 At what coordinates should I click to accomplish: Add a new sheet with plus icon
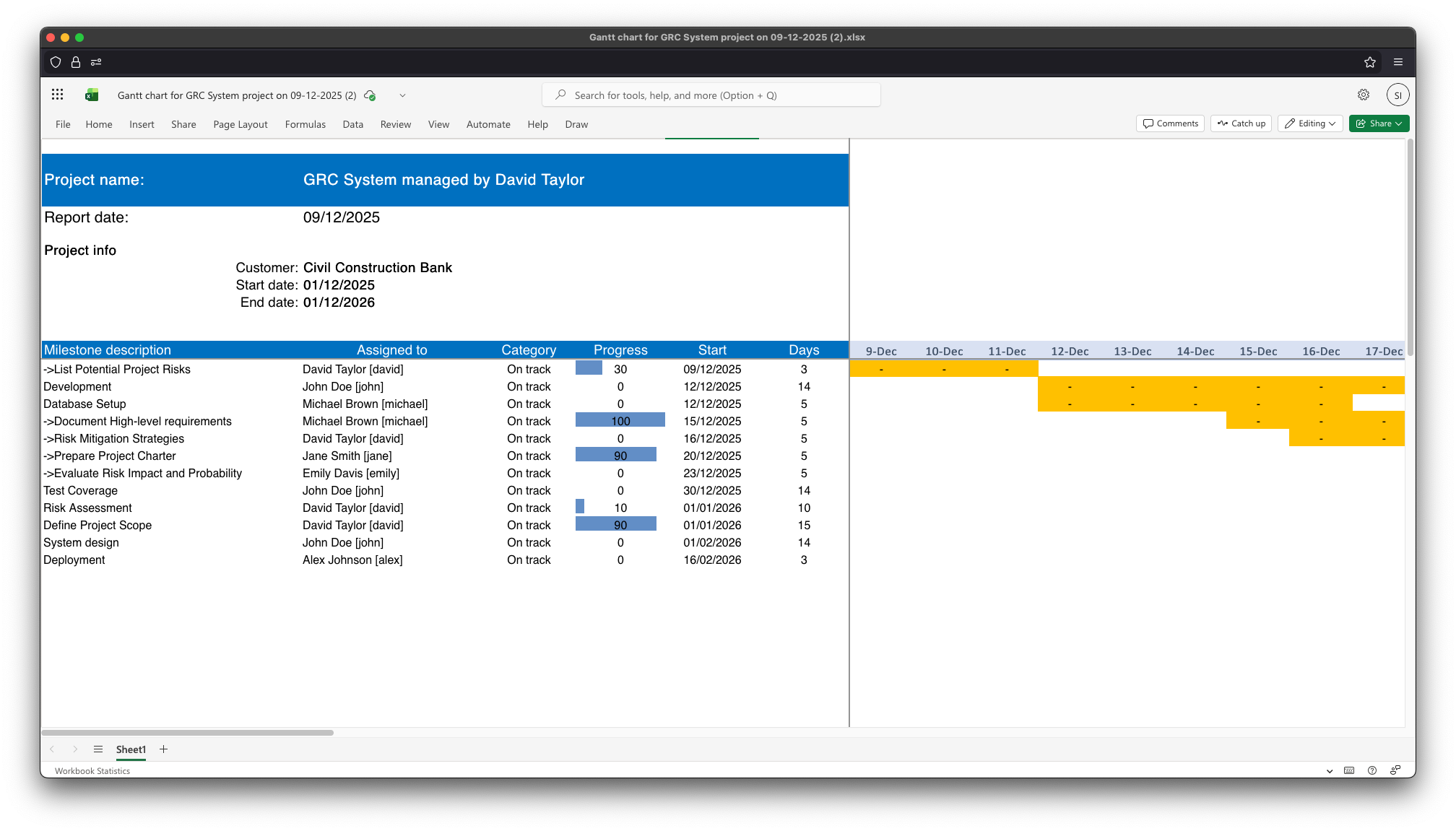pos(164,749)
